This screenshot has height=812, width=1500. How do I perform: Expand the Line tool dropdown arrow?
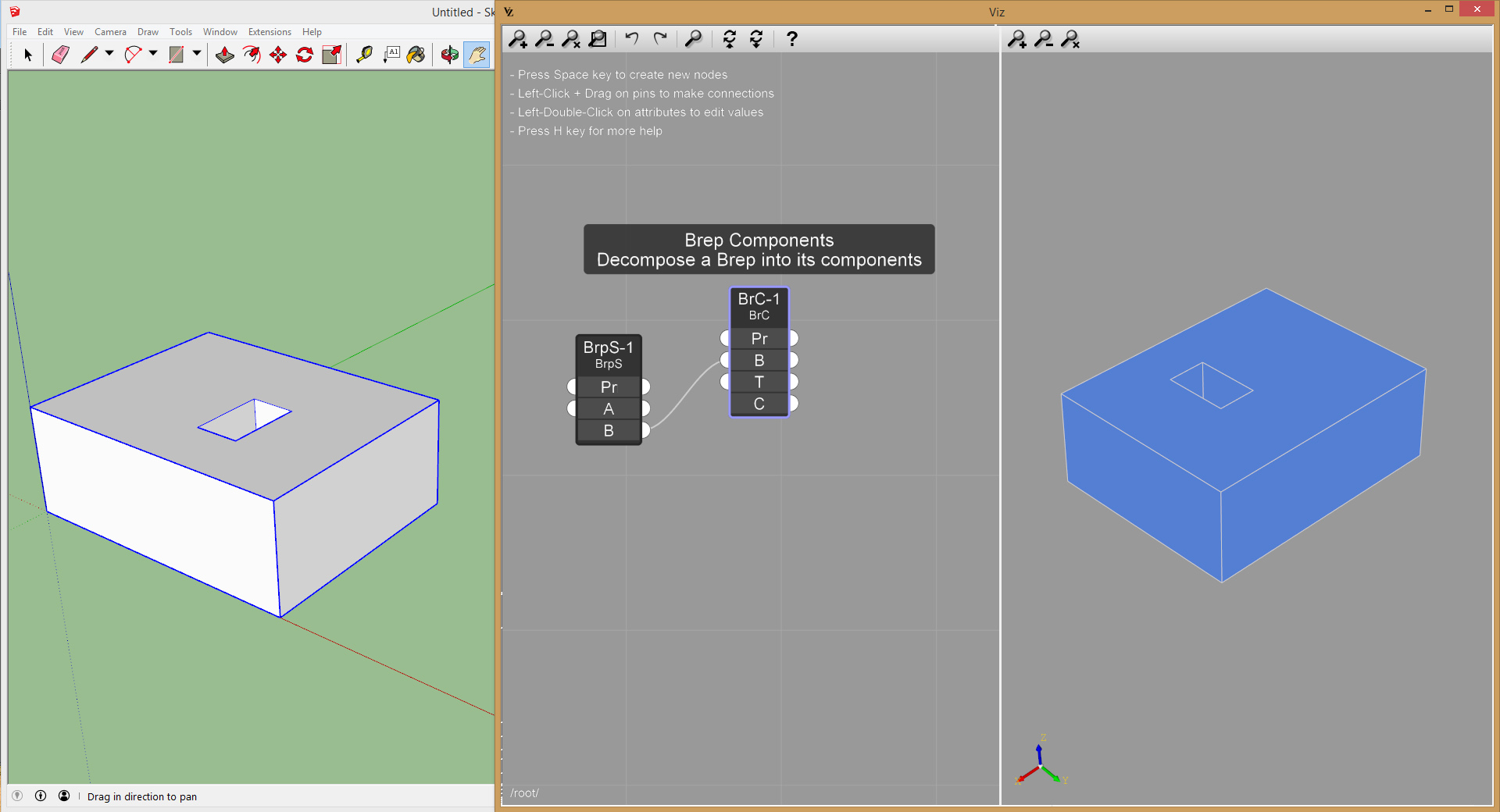109,54
